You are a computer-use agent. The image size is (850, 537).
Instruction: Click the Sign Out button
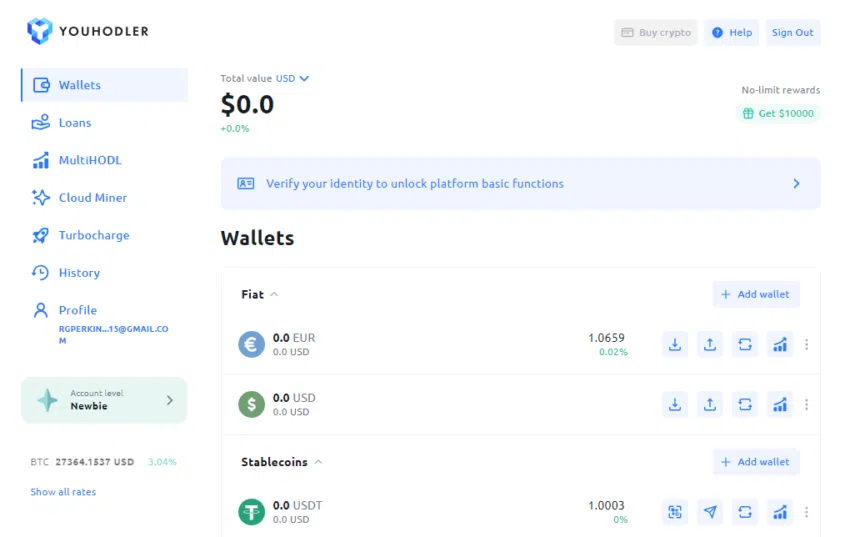pos(793,33)
